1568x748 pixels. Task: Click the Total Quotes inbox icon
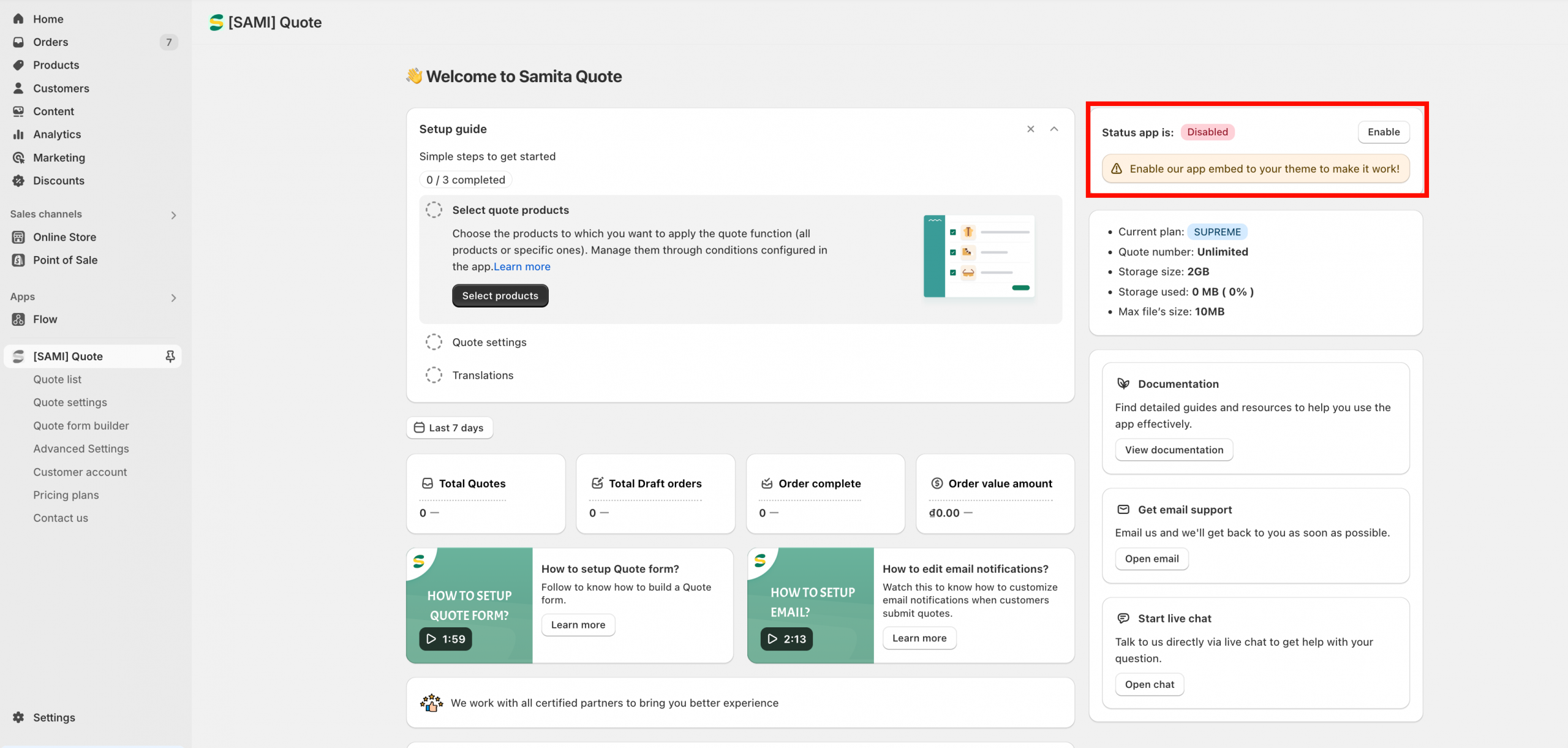[x=428, y=483]
